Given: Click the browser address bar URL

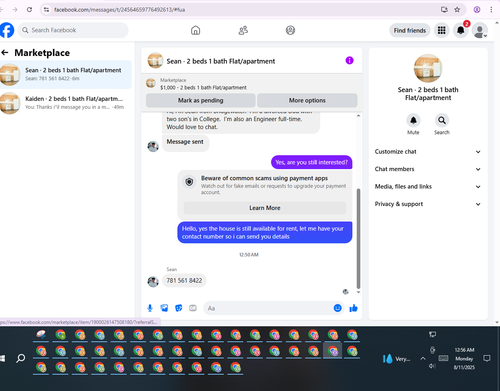Looking at the screenshot, I should click(x=120, y=10).
